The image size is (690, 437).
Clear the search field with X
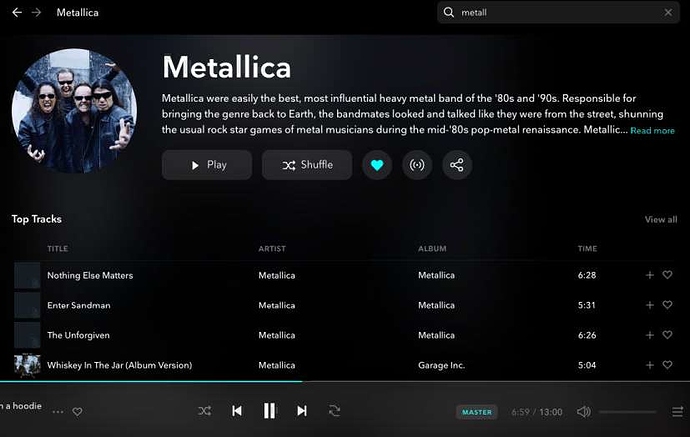click(x=668, y=12)
